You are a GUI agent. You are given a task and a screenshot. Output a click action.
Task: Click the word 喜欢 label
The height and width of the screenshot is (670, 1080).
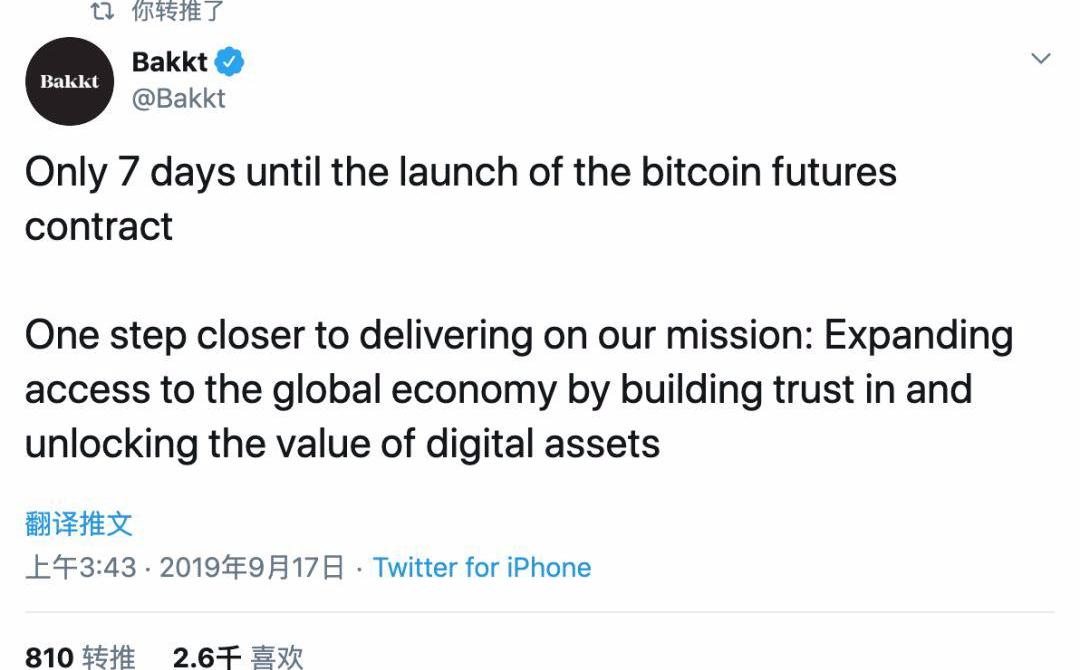(x=277, y=658)
